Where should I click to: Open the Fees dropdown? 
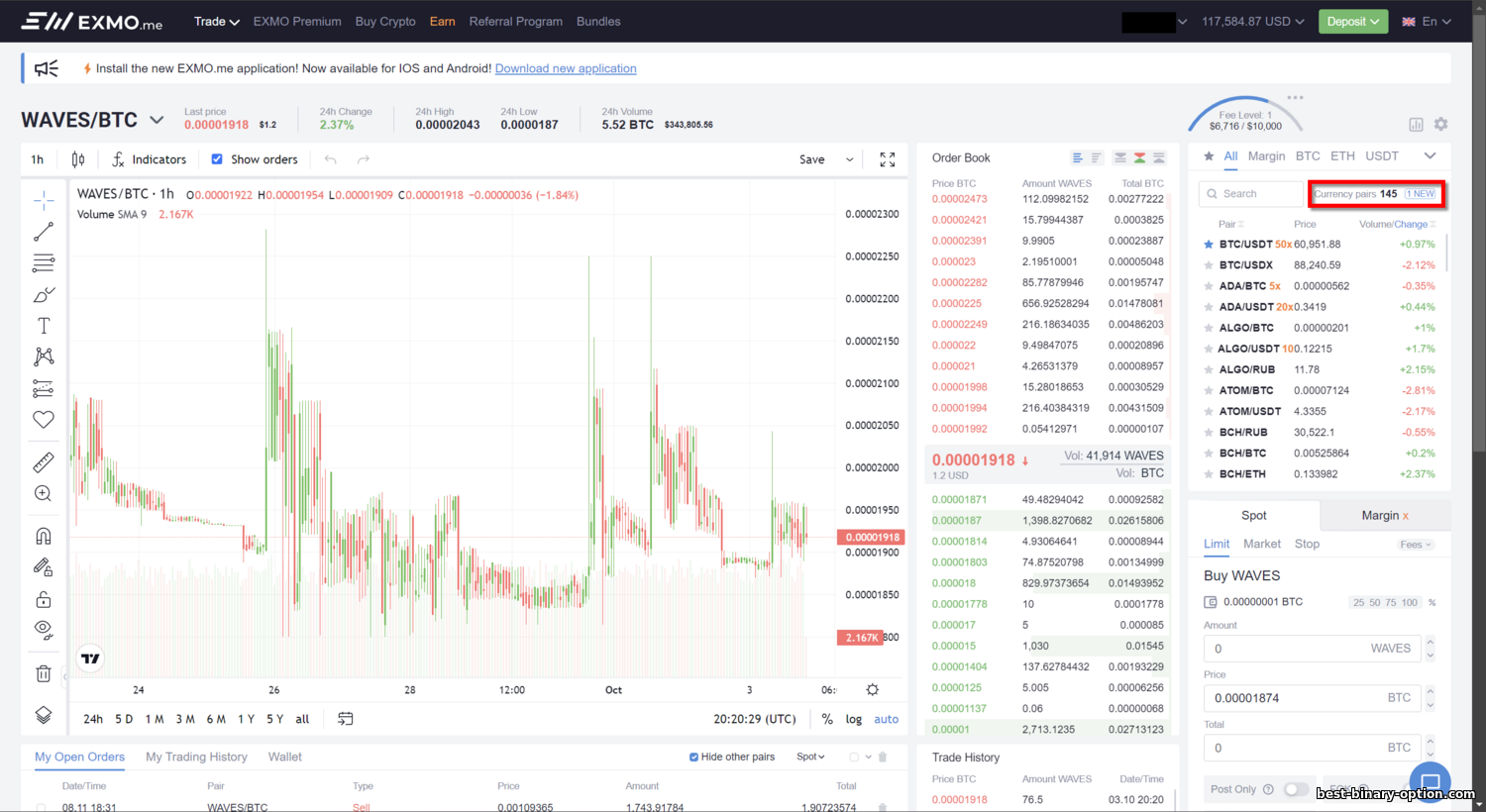tap(1416, 545)
